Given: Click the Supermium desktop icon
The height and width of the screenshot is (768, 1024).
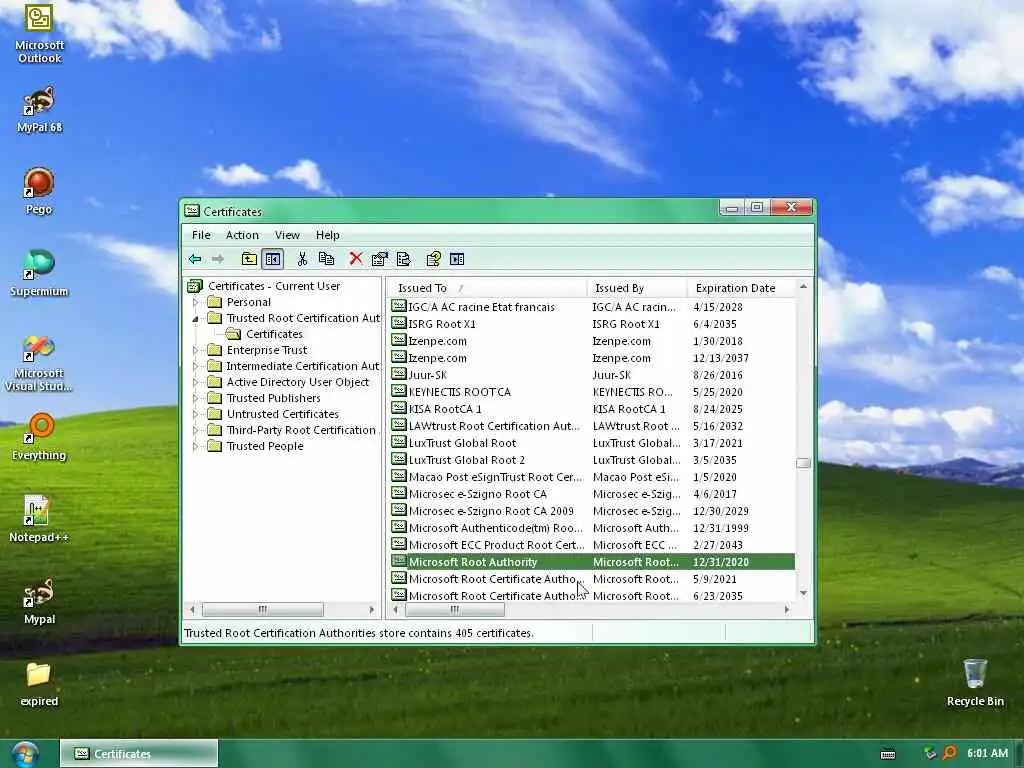Looking at the screenshot, I should coord(39,274).
